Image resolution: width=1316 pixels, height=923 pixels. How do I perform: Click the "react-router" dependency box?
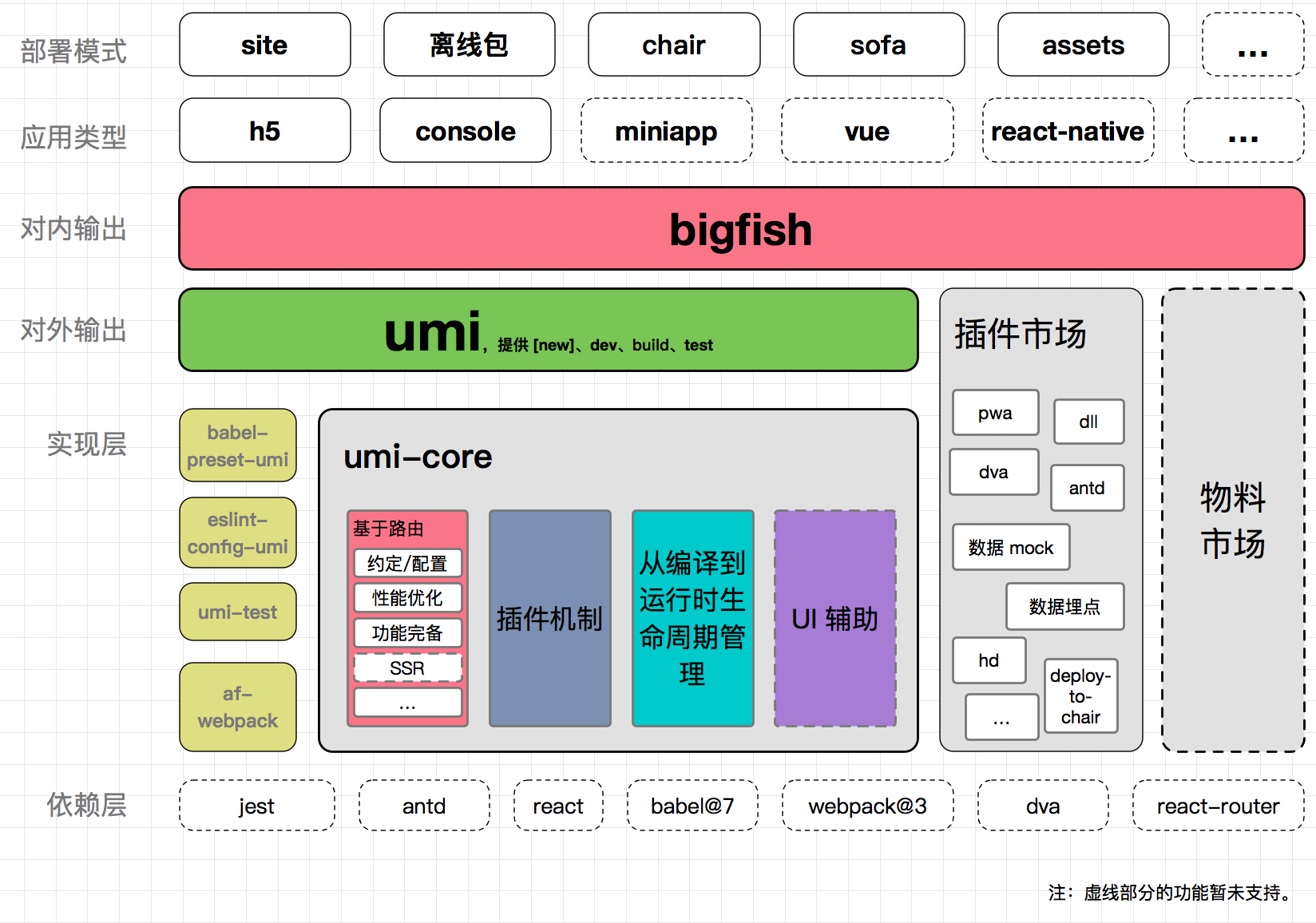(x=1219, y=806)
